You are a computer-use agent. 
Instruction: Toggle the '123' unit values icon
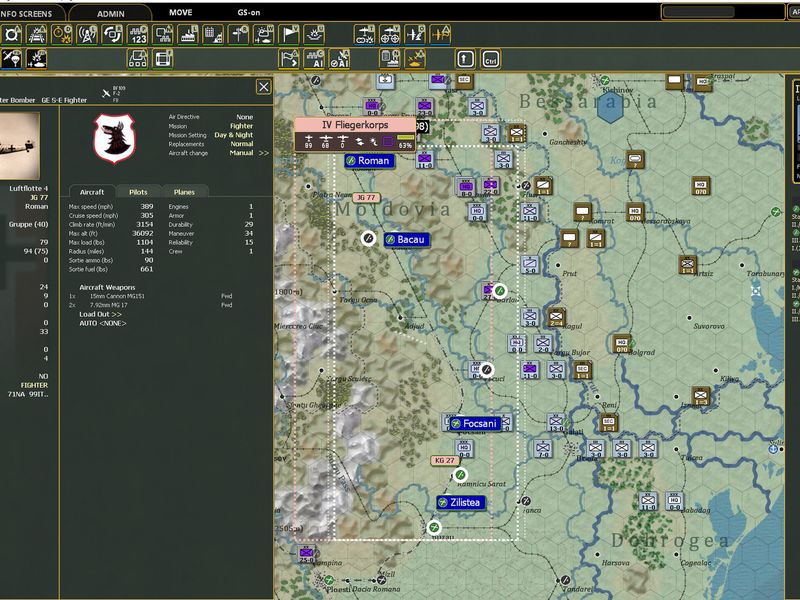coord(137,35)
